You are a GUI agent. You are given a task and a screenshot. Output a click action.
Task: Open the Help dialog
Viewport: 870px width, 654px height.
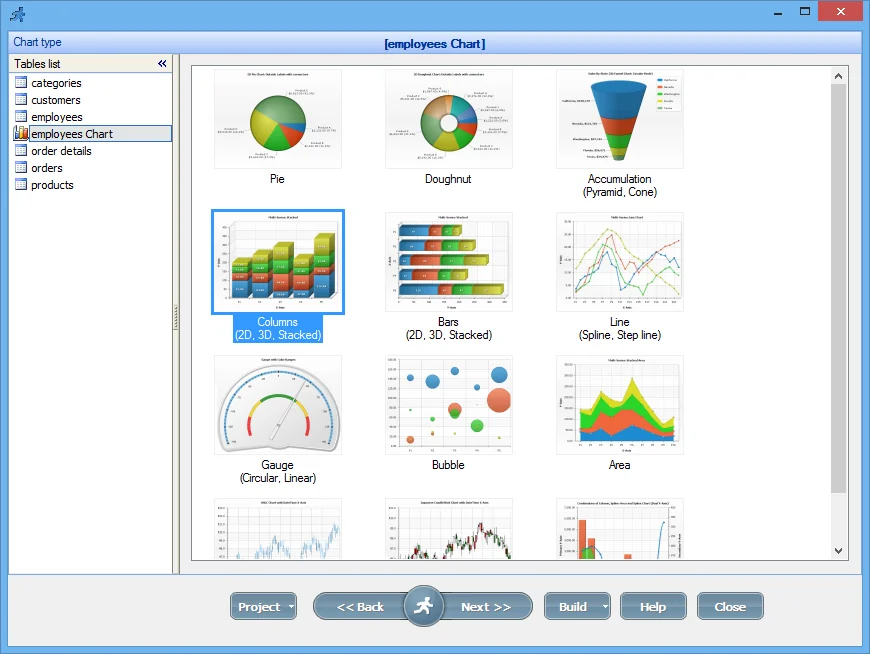coord(652,606)
